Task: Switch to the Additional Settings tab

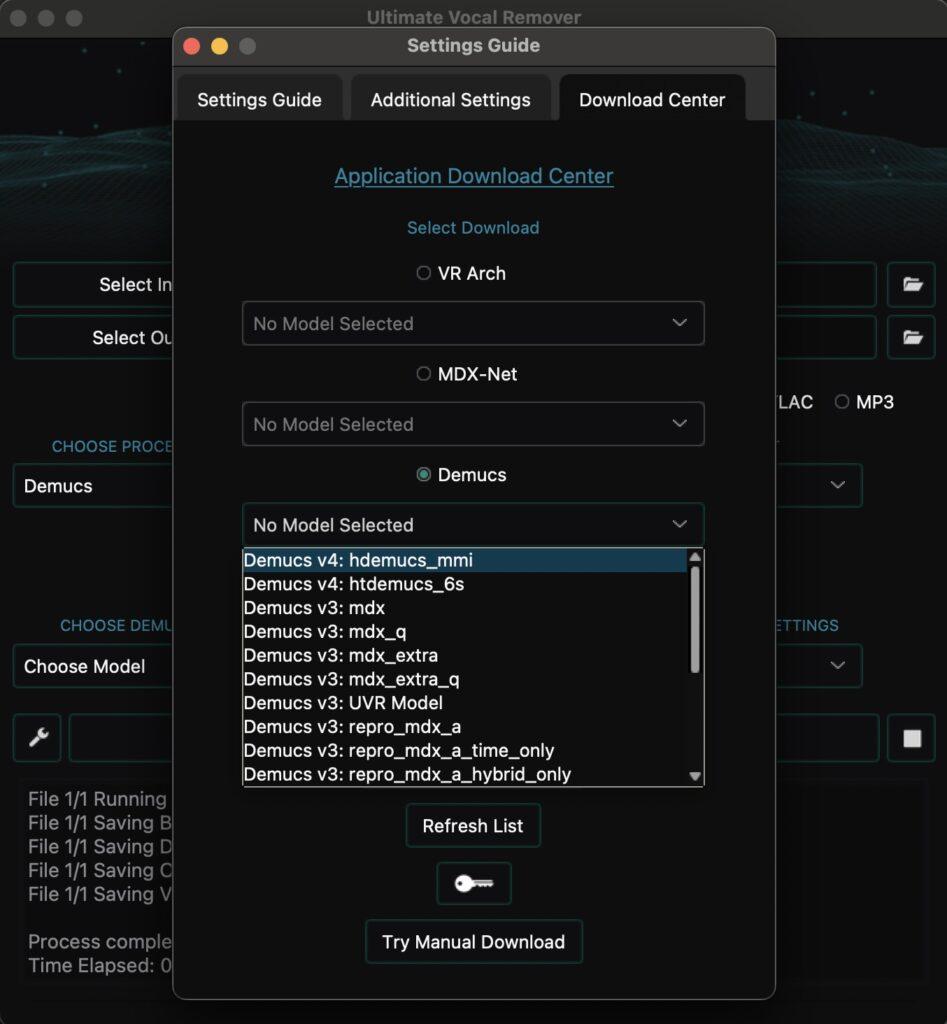Action: 450,100
